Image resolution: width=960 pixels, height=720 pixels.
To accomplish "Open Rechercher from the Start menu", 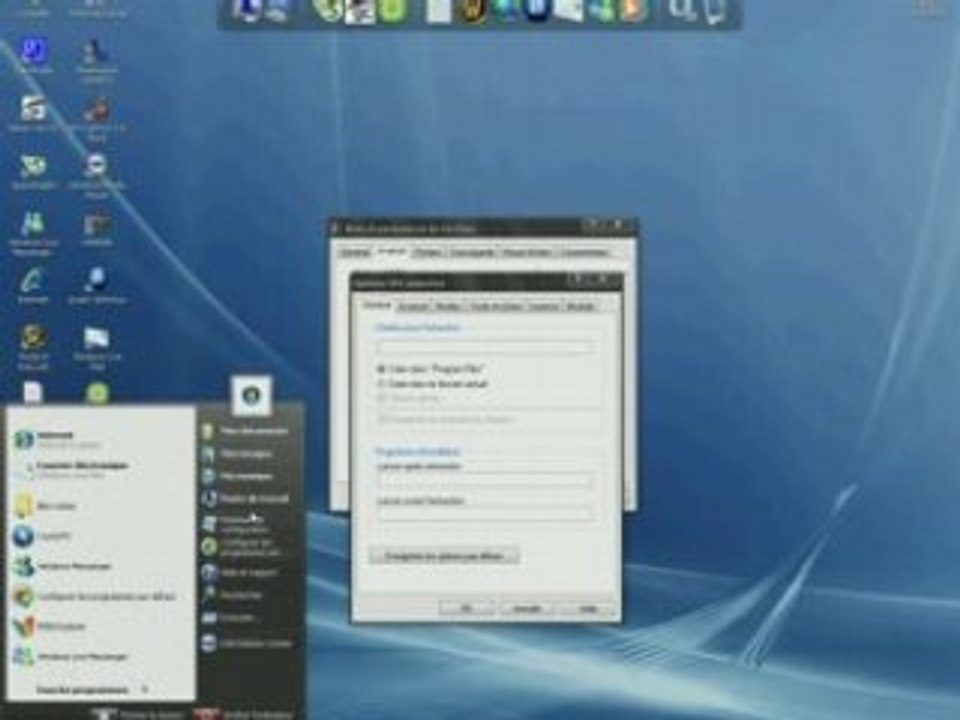I will tap(233, 594).
